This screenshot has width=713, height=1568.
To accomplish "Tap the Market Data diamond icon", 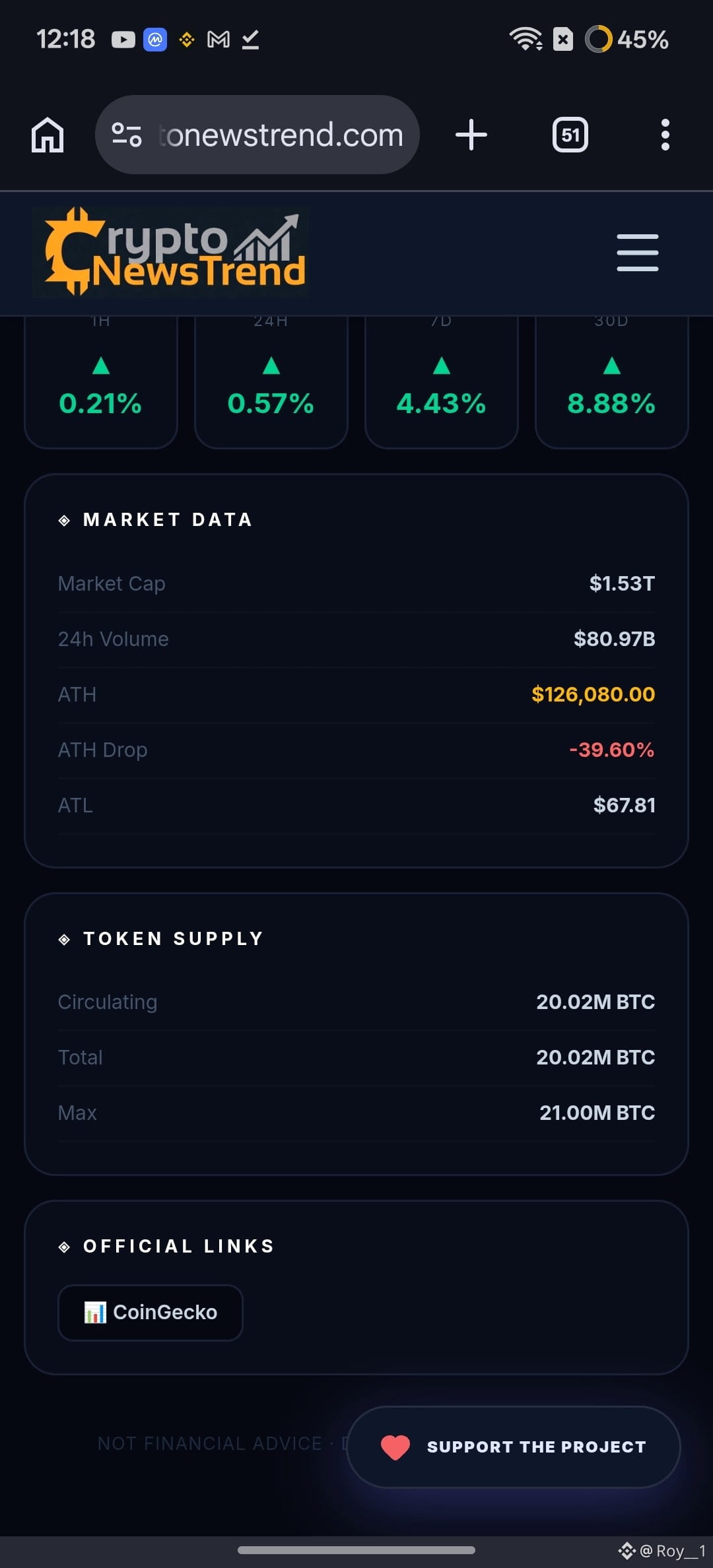I will click(64, 521).
